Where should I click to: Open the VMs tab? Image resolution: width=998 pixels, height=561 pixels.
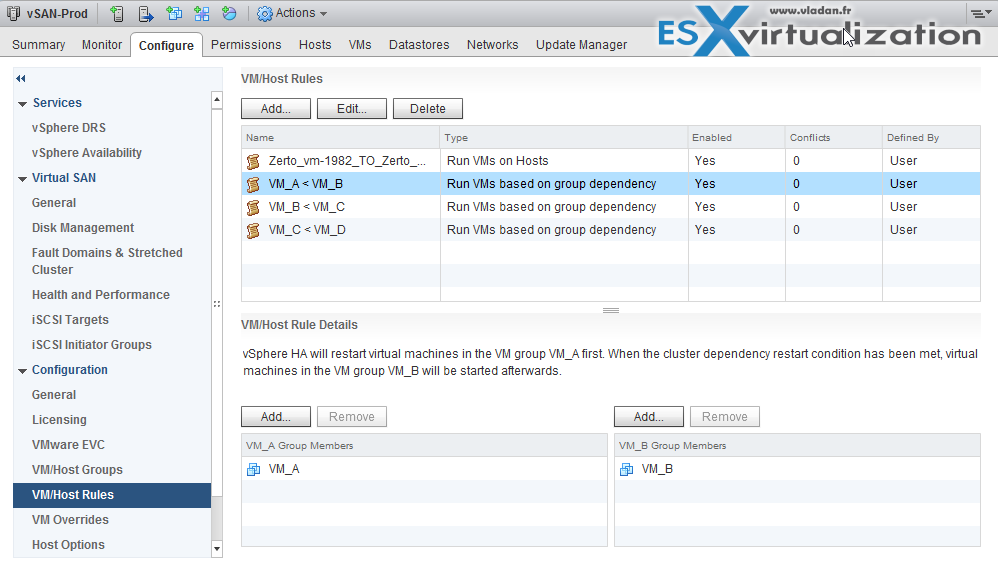point(360,45)
